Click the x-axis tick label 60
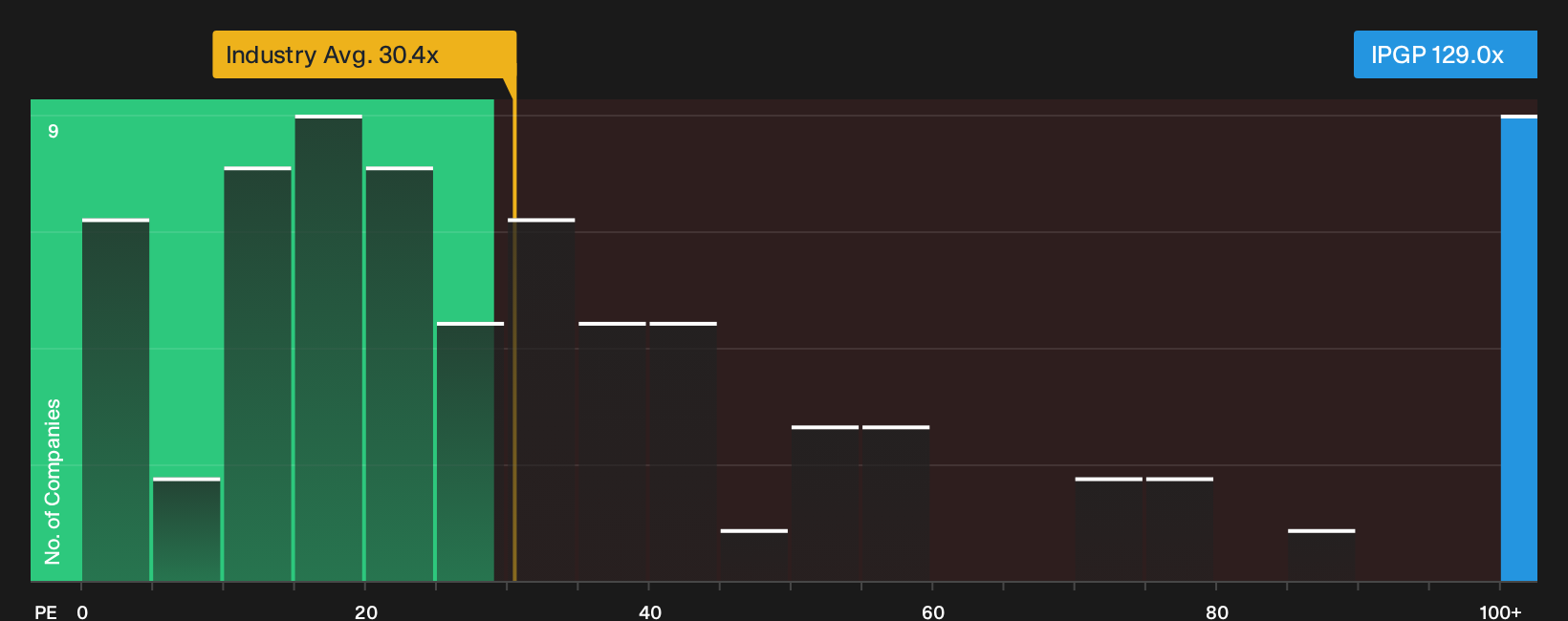Viewport: 1568px width, 621px height. (x=933, y=612)
